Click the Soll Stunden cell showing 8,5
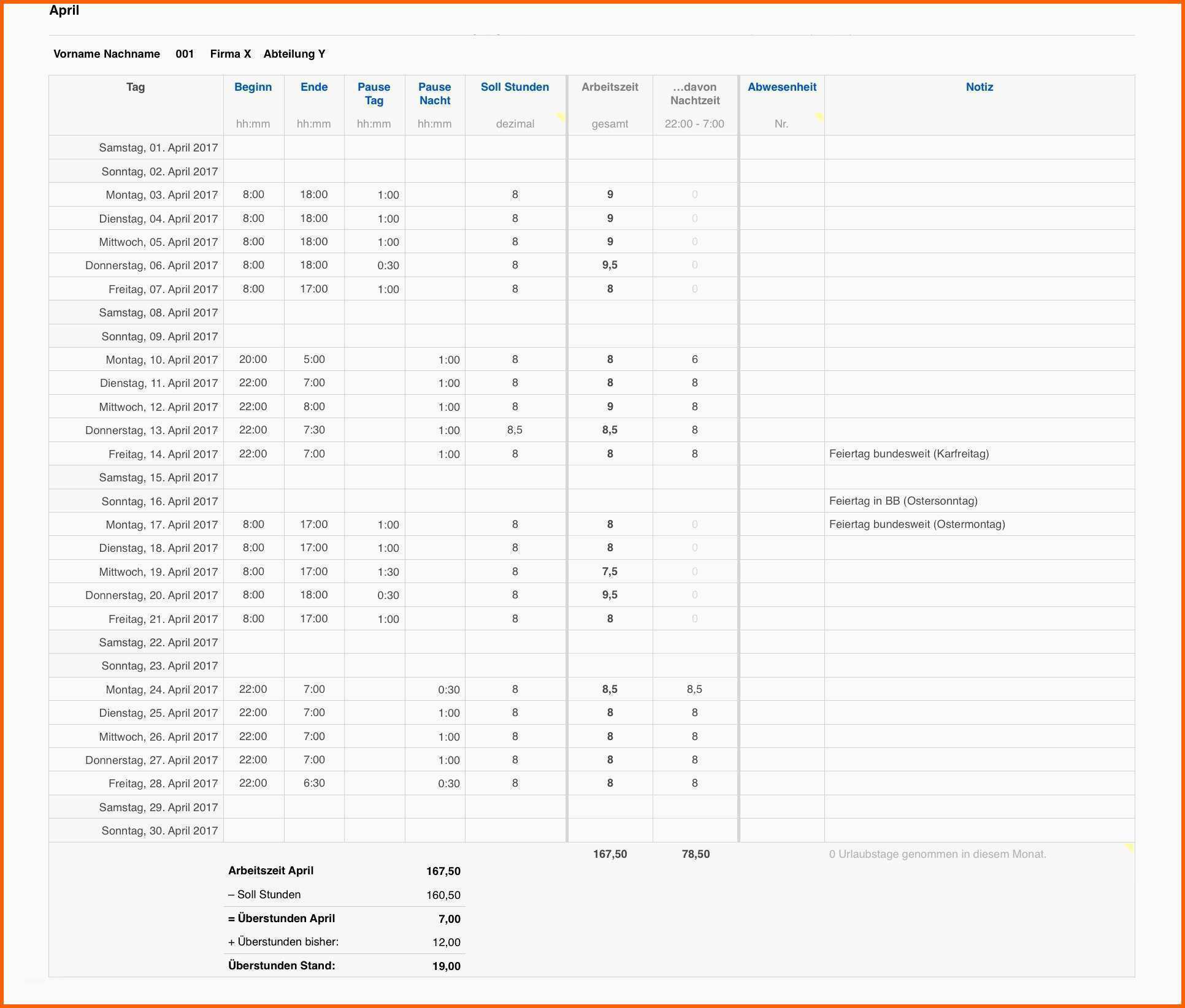This screenshot has height=1008, width=1185. (515, 430)
